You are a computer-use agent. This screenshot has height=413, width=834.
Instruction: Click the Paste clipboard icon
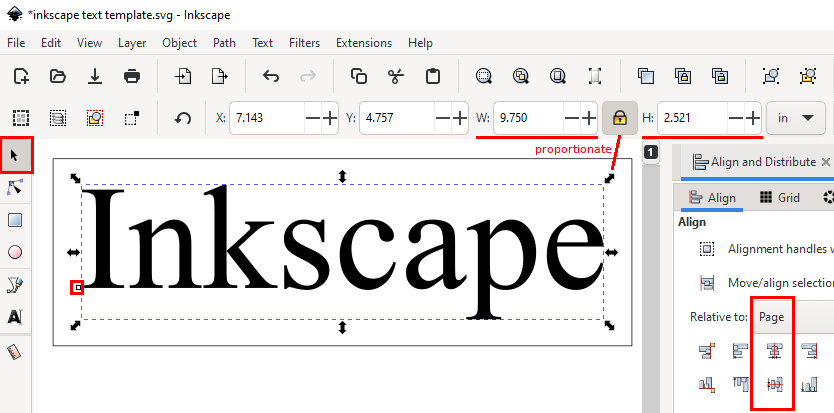(433, 76)
